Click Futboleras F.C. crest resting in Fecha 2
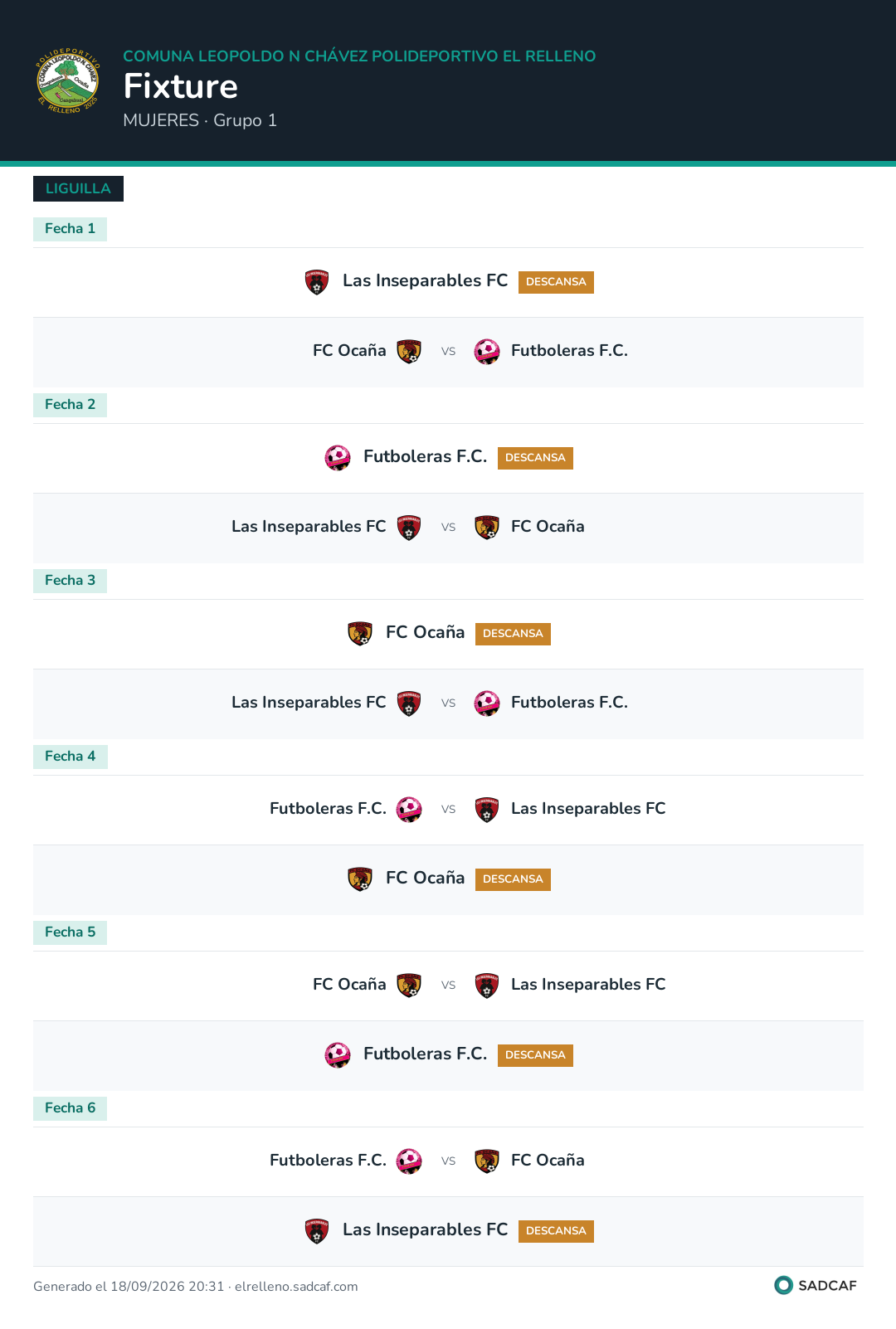The height and width of the screenshot is (1329, 896). coord(338,458)
